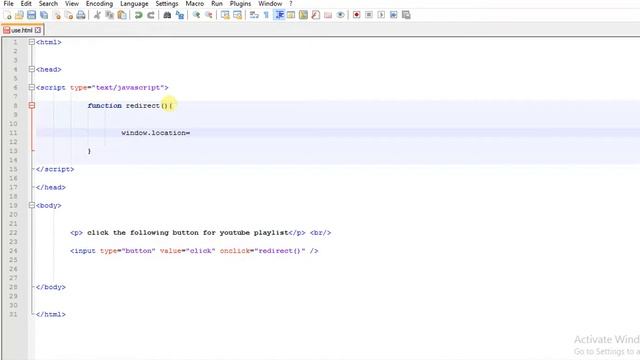This screenshot has width=640, height=360.
Task: Open the Function List icon
Action: tap(316, 15)
